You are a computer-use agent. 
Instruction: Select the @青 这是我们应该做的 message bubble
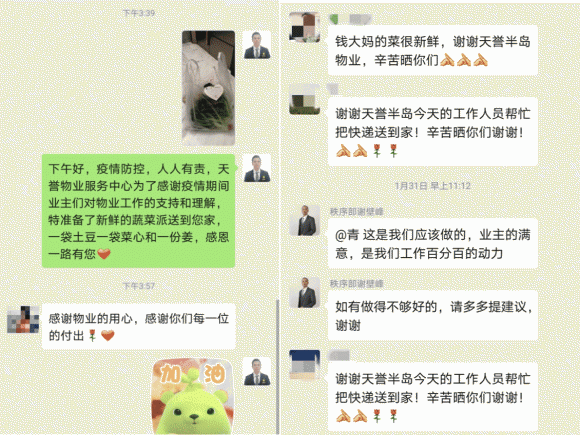432,243
